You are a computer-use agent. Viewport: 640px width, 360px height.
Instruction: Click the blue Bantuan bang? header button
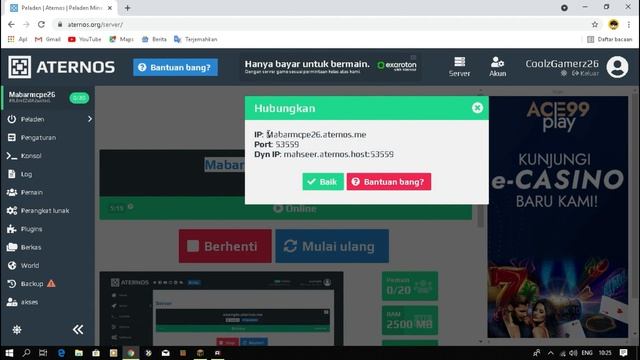(x=175, y=67)
